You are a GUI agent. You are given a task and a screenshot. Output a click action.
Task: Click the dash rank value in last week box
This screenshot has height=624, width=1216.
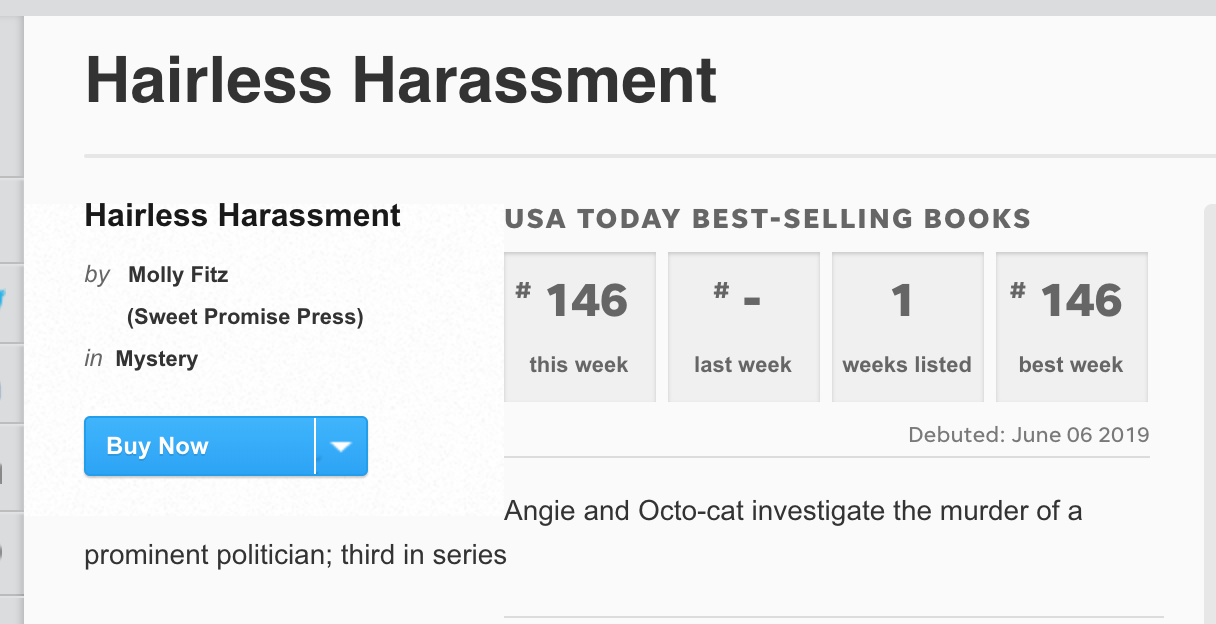pyautogui.click(x=751, y=302)
